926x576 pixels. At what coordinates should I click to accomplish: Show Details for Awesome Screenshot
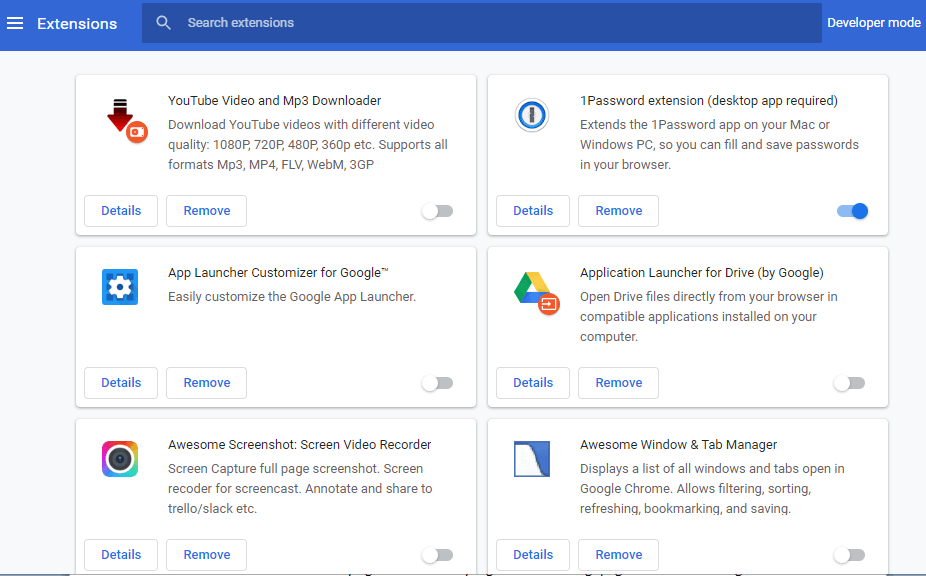121,555
